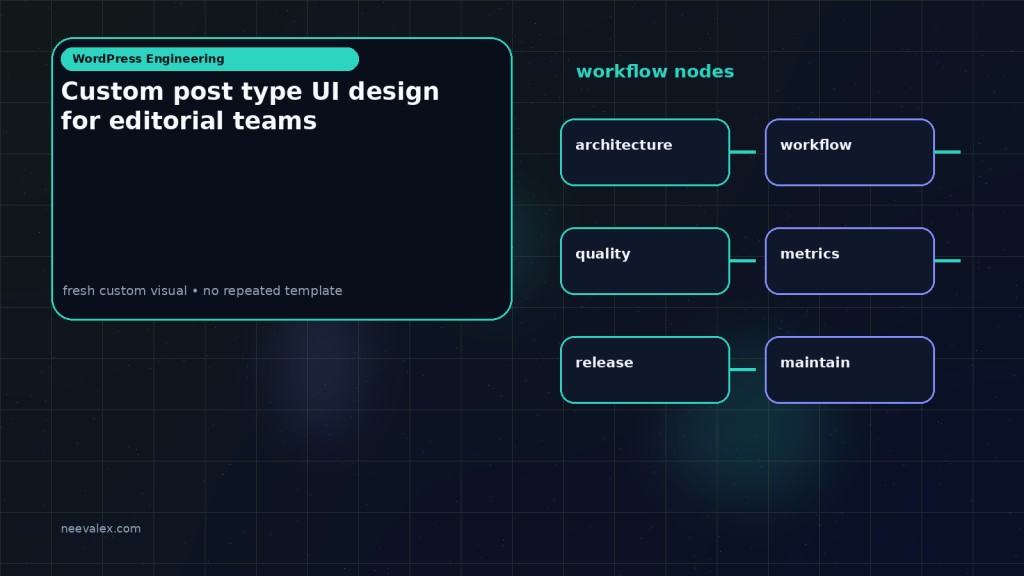This screenshot has width=1024, height=576.
Task: Open the neevalex.com link
Action: [101, 528]
